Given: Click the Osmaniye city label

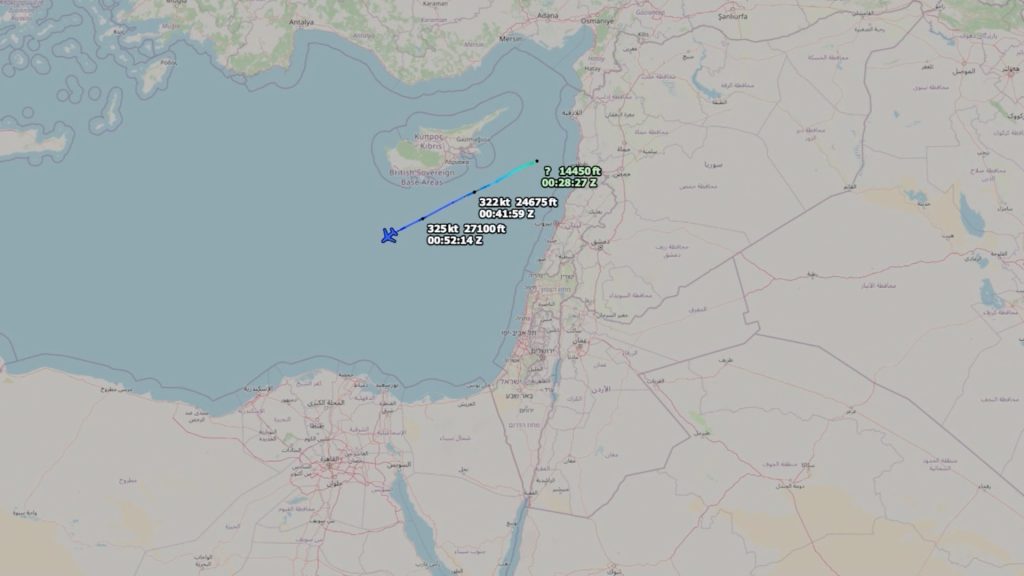Looking at the screenshot, I should click(x=597, y=21).
